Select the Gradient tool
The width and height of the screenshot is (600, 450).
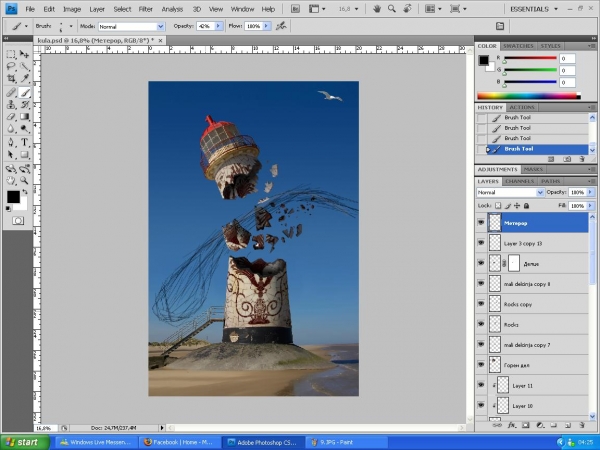pos(24,117)
